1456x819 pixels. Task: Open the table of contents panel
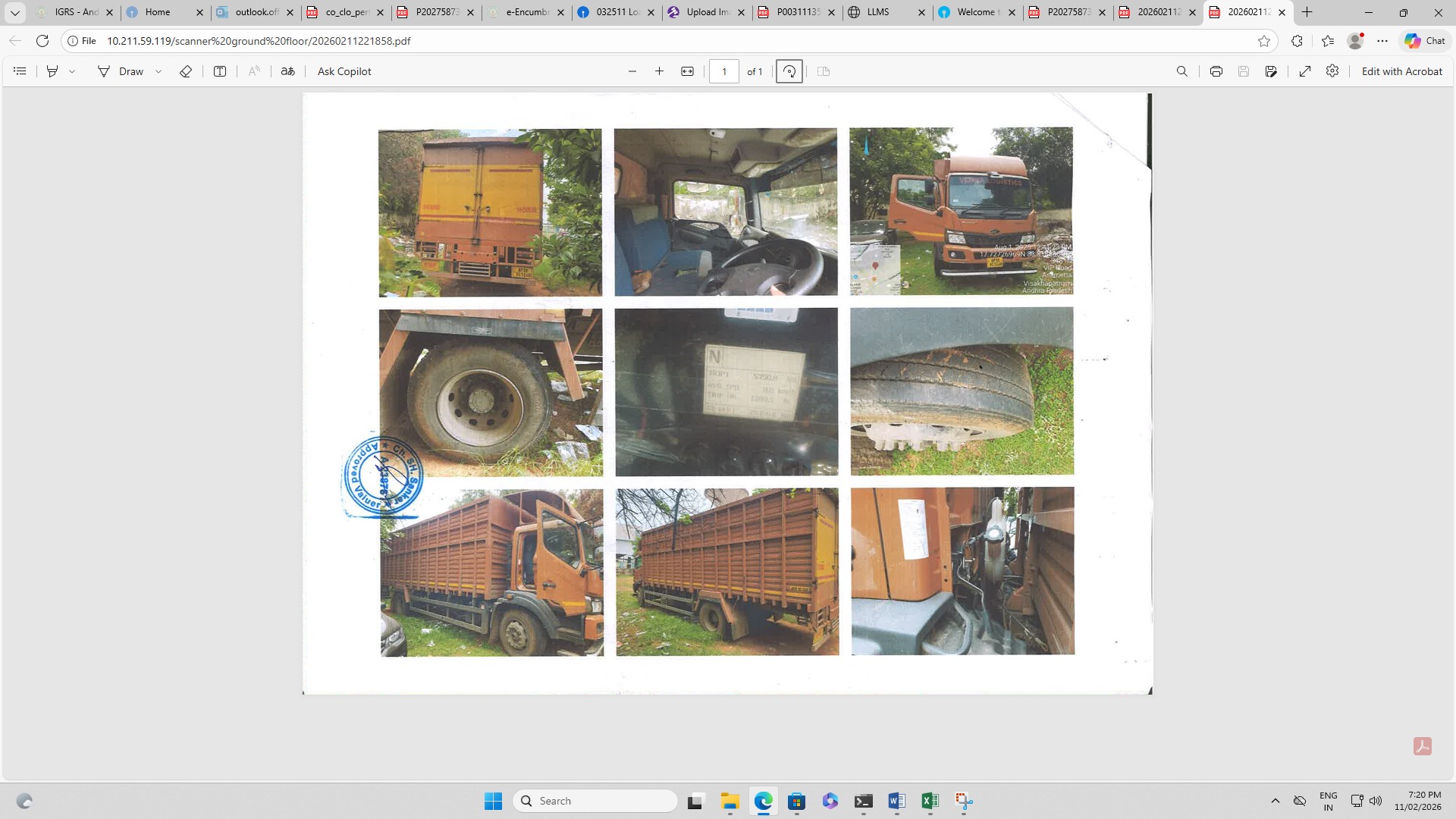pyautogui.click(x=20, y=71)
